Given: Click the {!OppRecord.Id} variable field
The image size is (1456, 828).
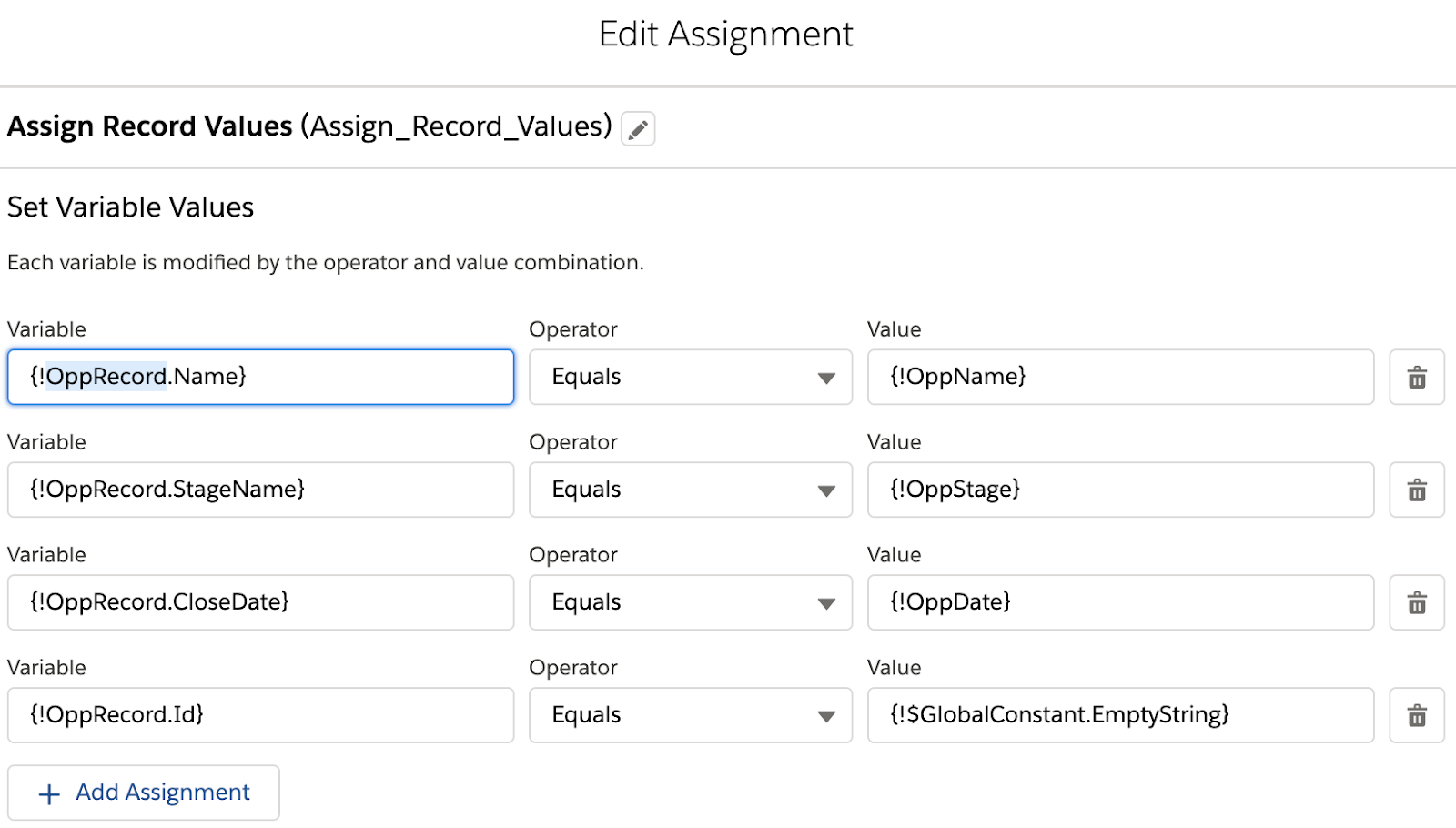Looking at the screenshot, I should (x=260, y=716).
